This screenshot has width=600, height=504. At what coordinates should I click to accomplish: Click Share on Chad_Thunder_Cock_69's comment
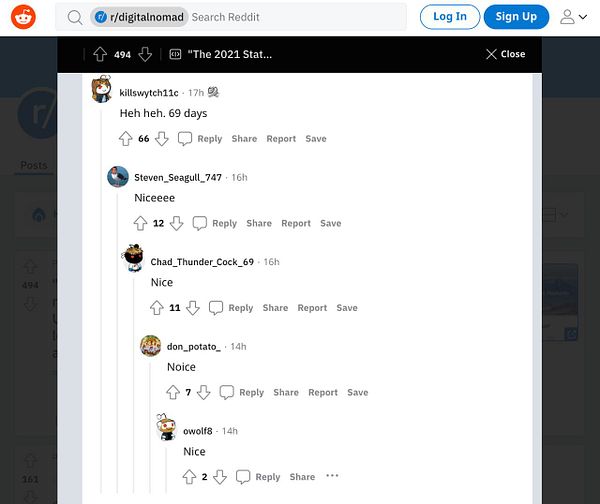[275, 308]
